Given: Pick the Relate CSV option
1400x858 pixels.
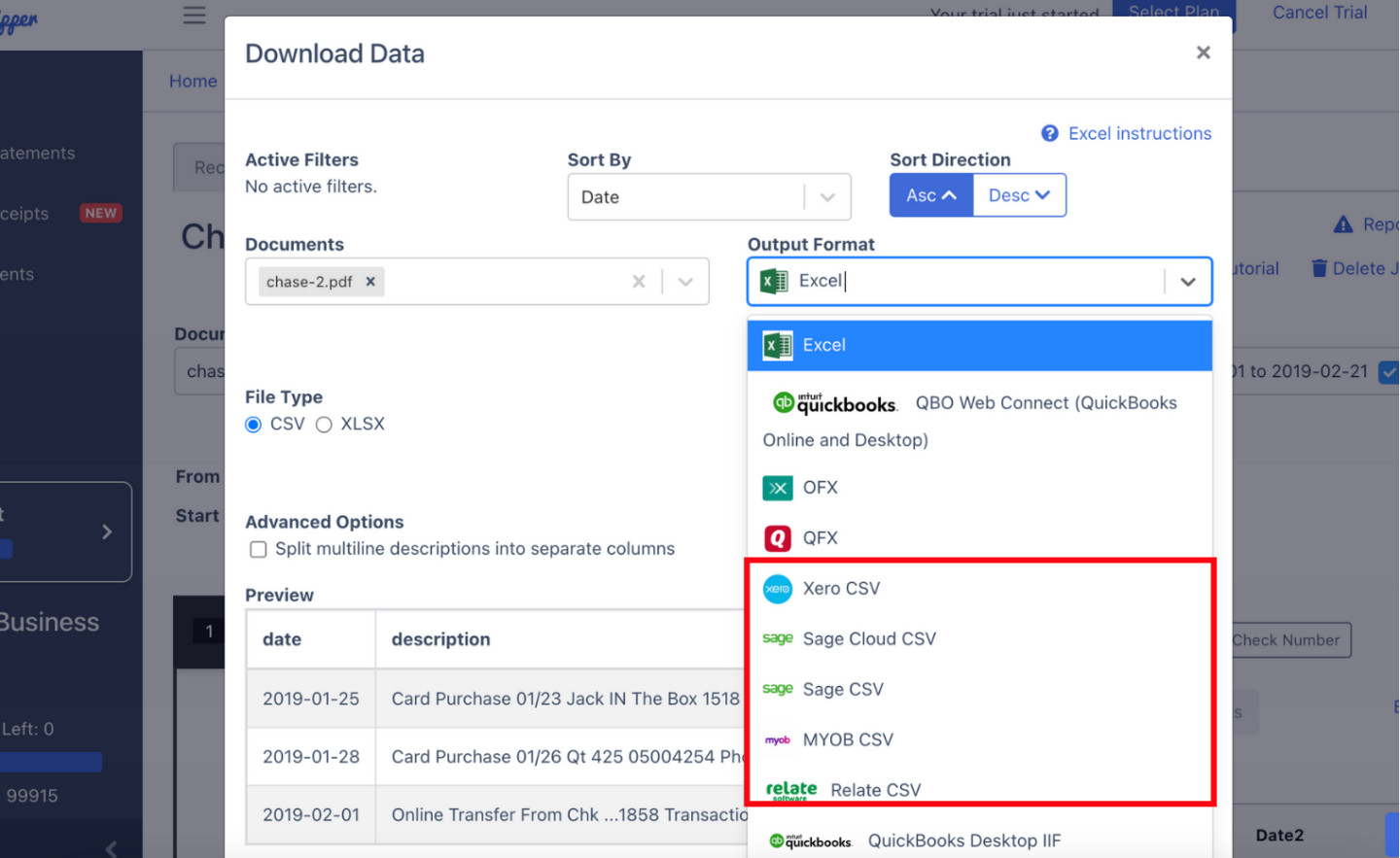Looking at the screenshot, I should (979, 791).
